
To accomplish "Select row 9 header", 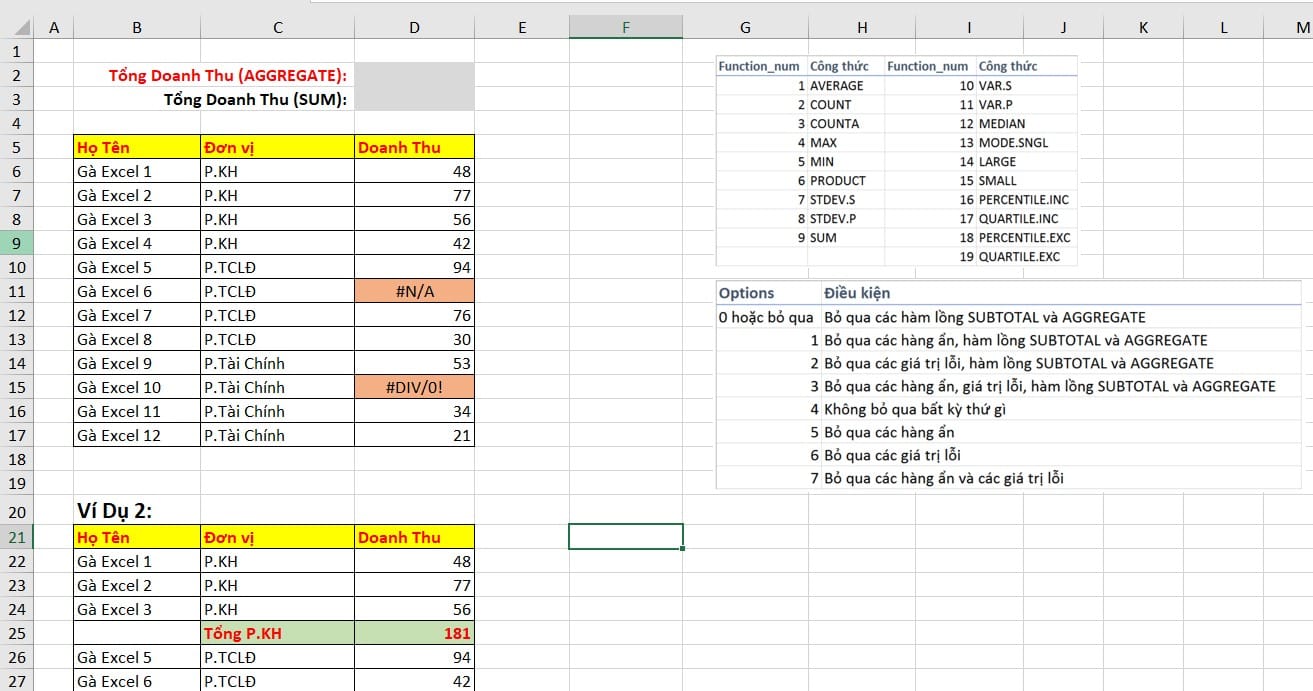I will click(17, 243).
